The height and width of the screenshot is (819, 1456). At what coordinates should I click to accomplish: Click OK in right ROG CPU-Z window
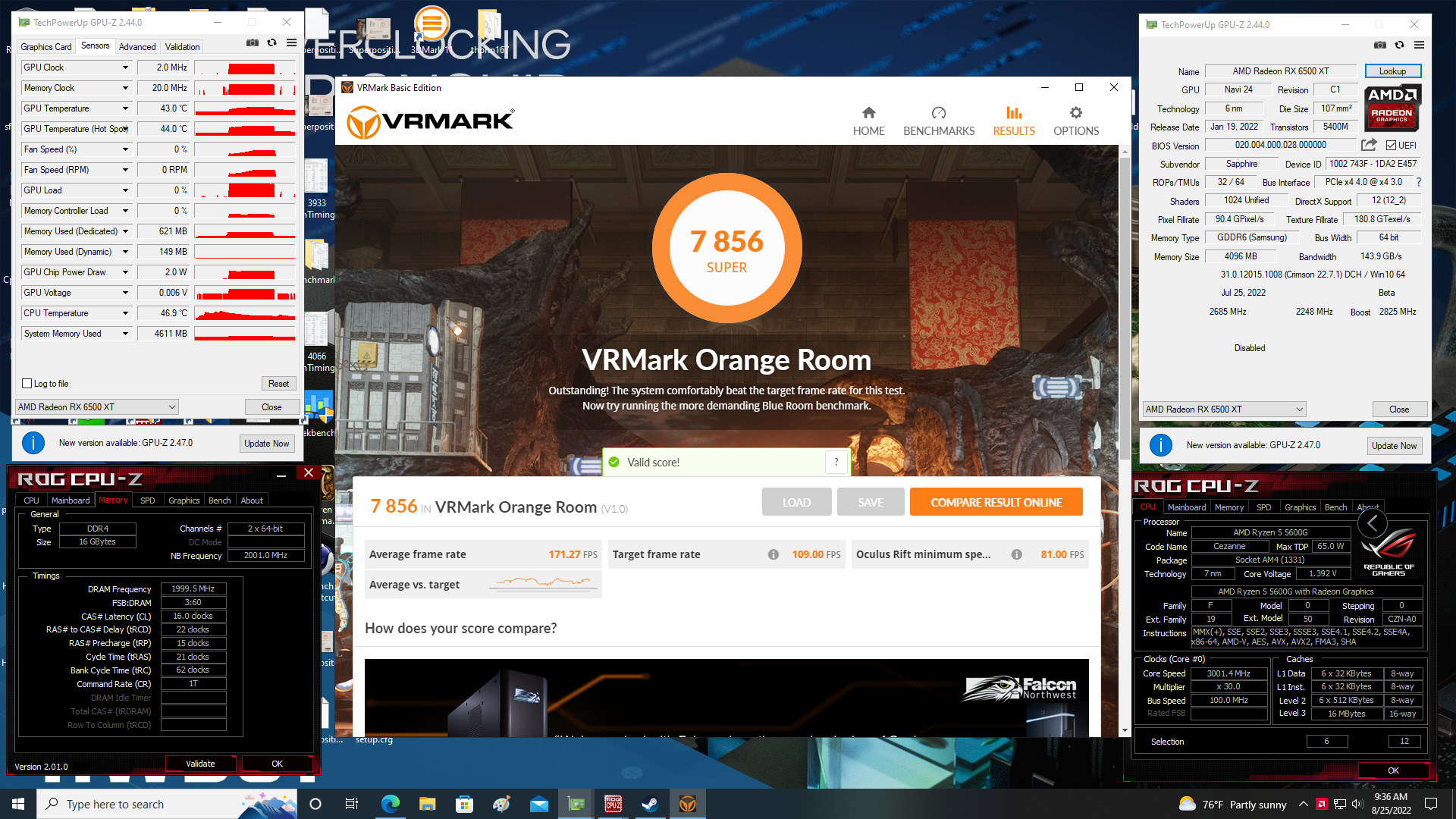1393,770
